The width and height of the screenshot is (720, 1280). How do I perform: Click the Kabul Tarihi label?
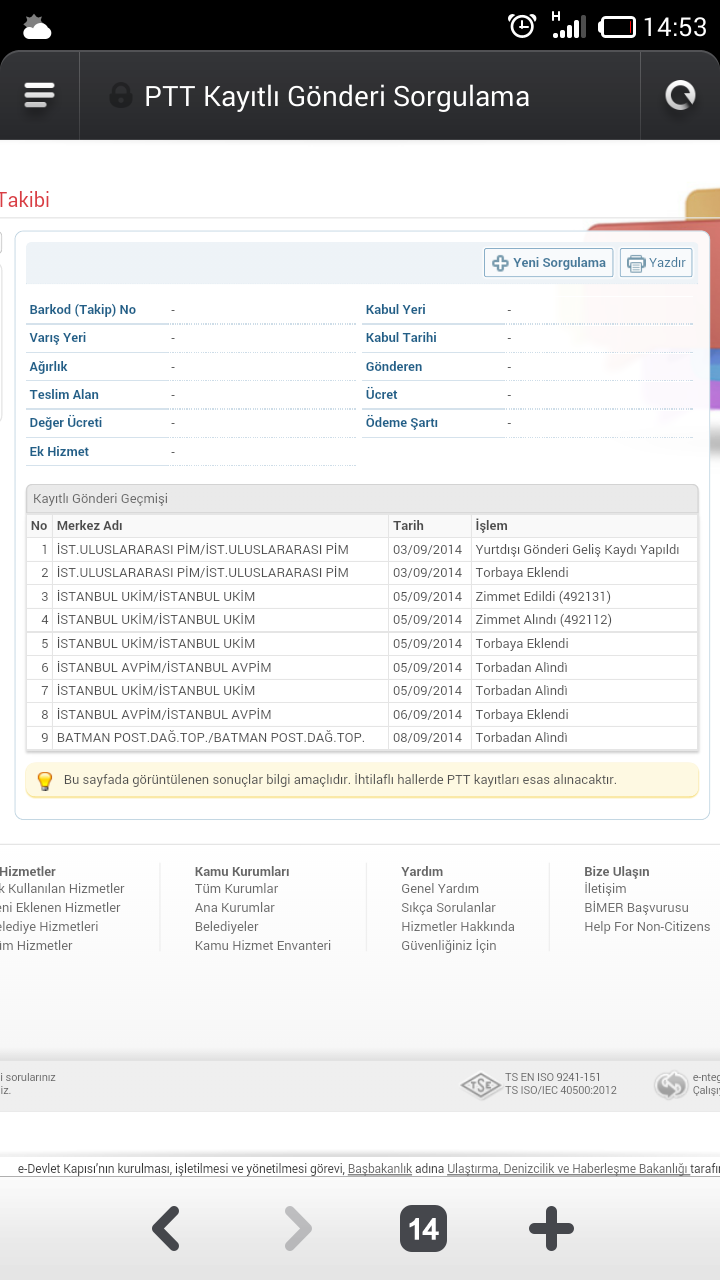401,337
